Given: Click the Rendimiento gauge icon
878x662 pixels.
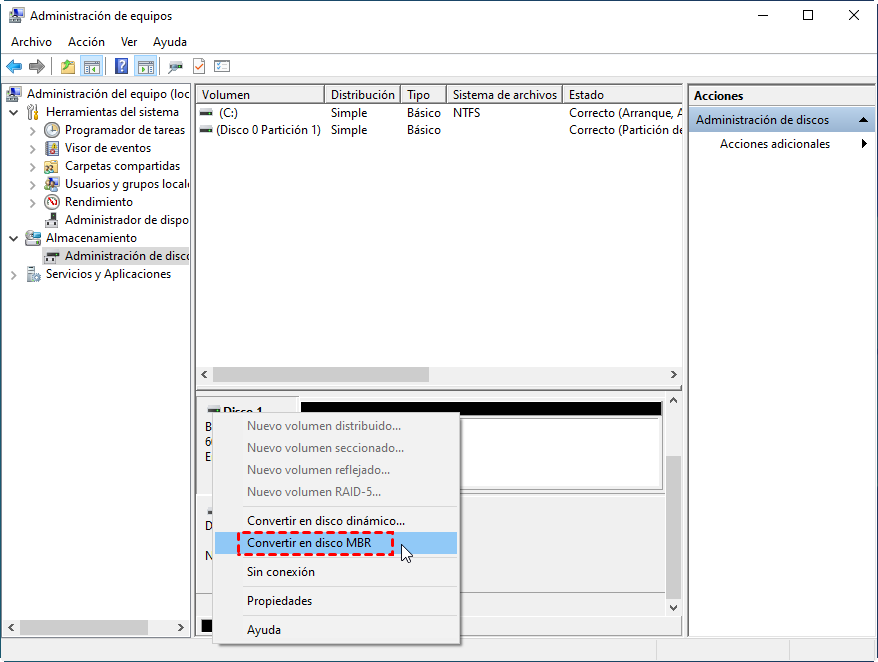Looking at the screenshot, I should [53, 202].
